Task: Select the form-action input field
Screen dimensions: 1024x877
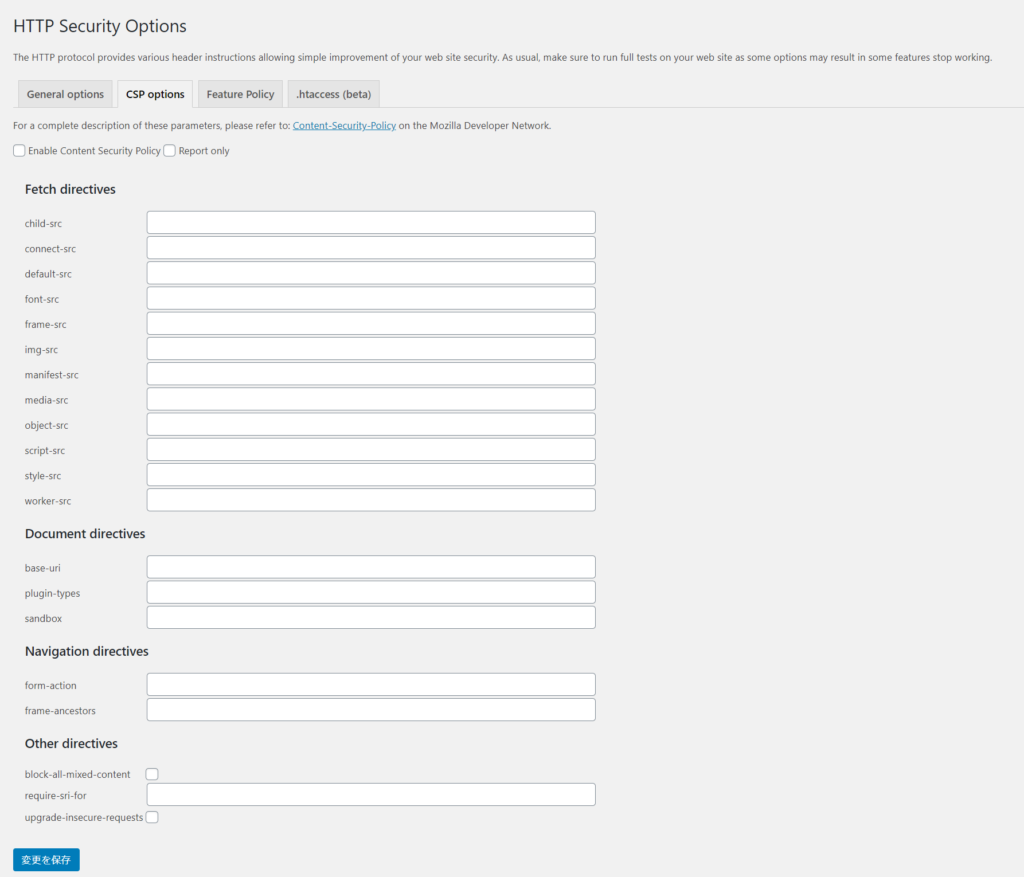Action: click(x=370, y=684)
